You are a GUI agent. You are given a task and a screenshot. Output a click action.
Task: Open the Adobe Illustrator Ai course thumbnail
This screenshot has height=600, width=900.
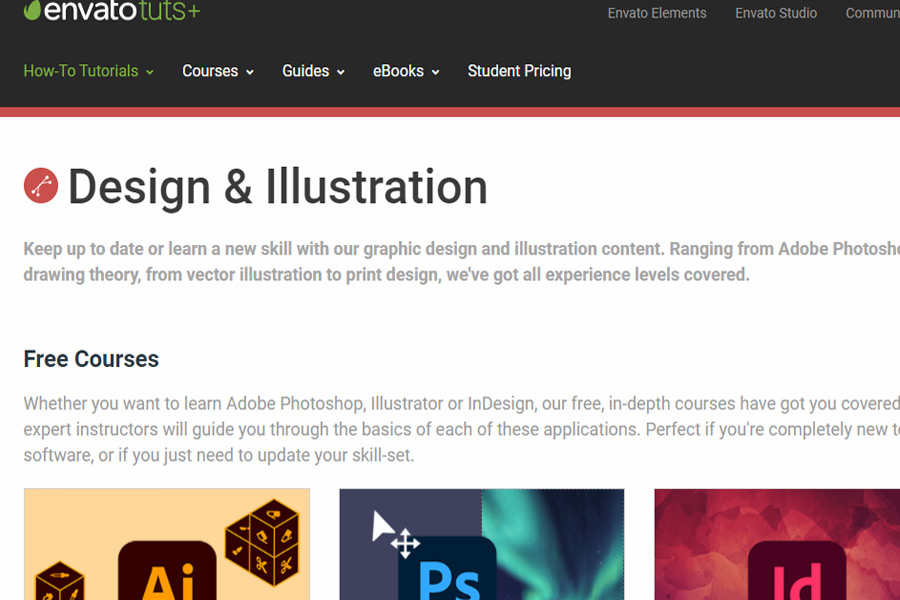[167, 544]
